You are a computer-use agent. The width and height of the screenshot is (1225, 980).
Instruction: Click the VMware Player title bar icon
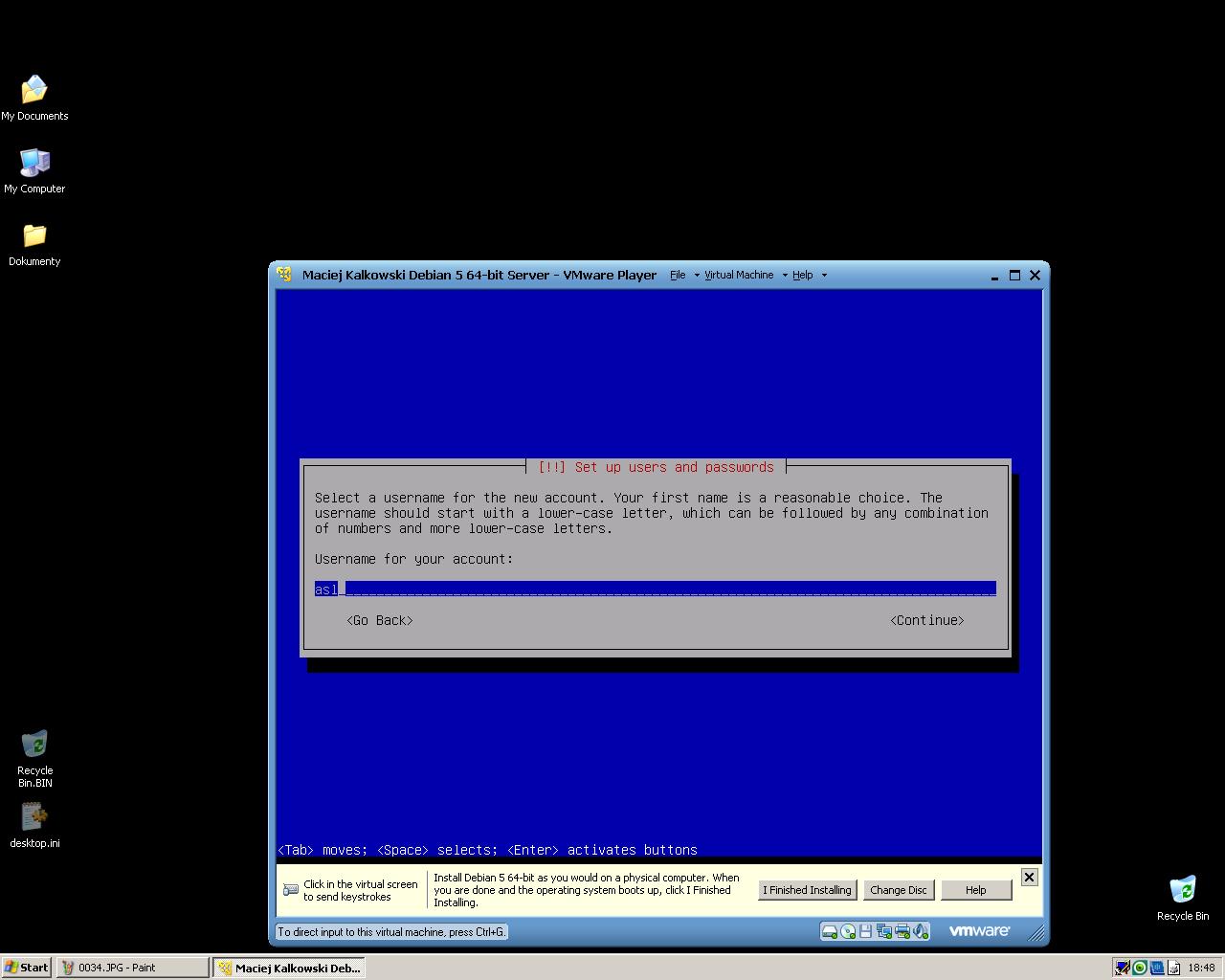284,275
